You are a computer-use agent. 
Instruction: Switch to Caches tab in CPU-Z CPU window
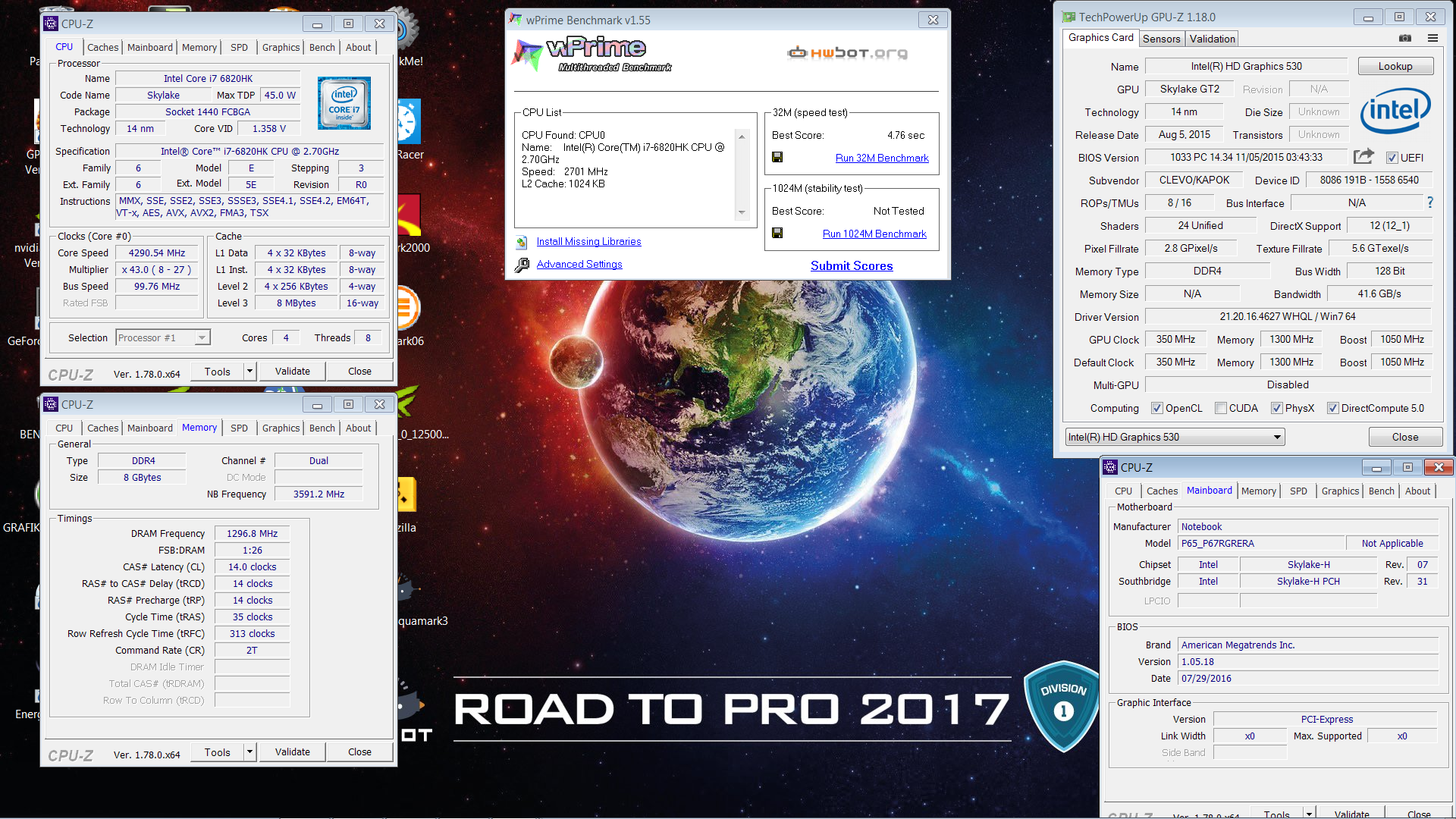point(102,47)
